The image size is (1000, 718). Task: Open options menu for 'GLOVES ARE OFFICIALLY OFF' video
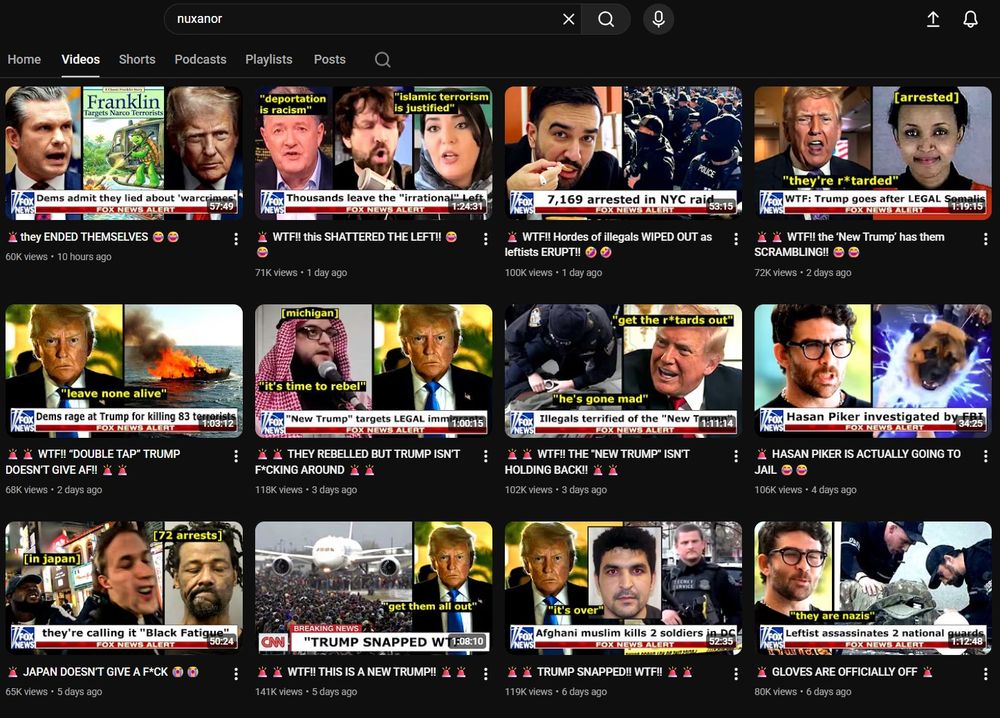click(x=985, y=674)
